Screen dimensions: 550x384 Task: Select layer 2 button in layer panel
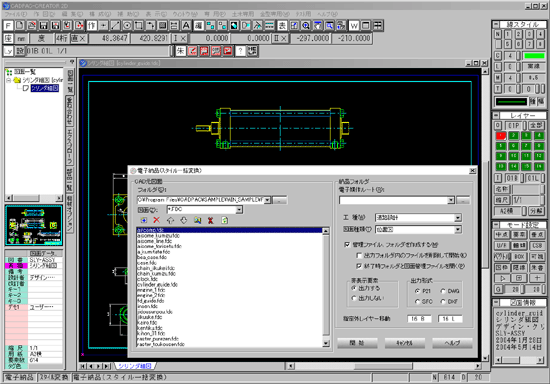pyautogui.click(x=513, y=136)
